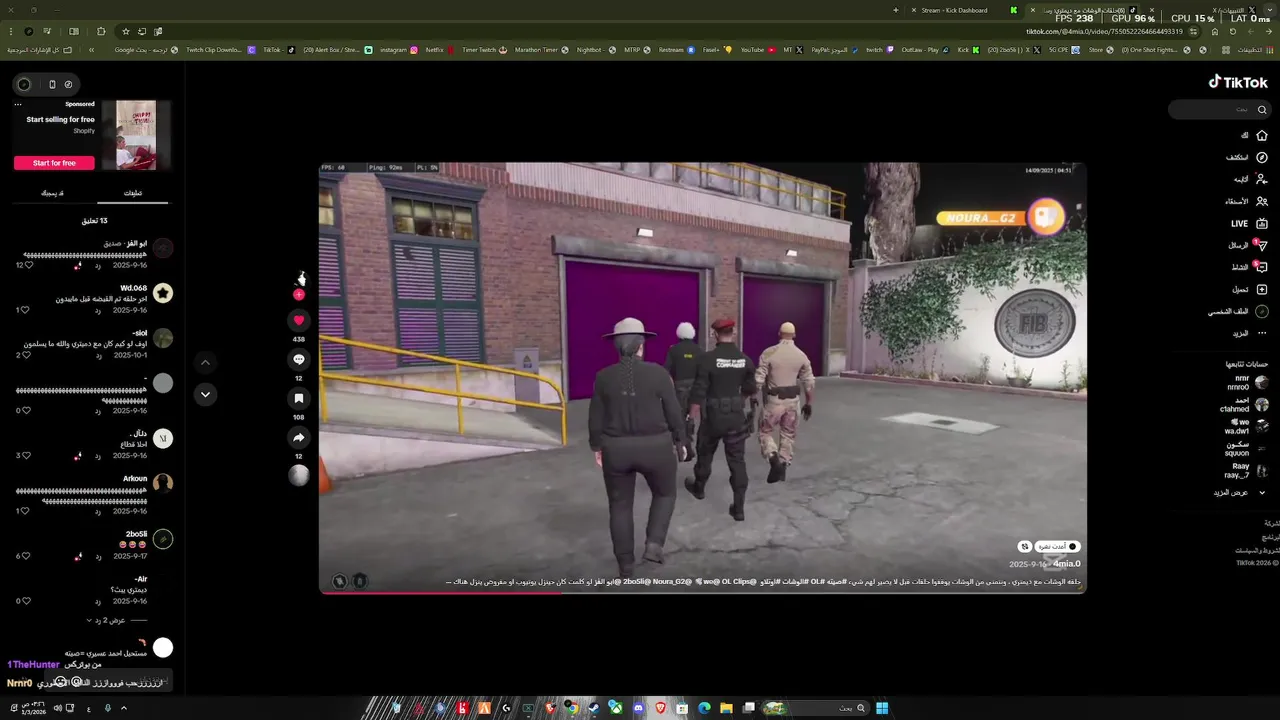Open Windows Start button on taskbar
The width and height of the screenshot is (1280, 720).
[882, 708]
